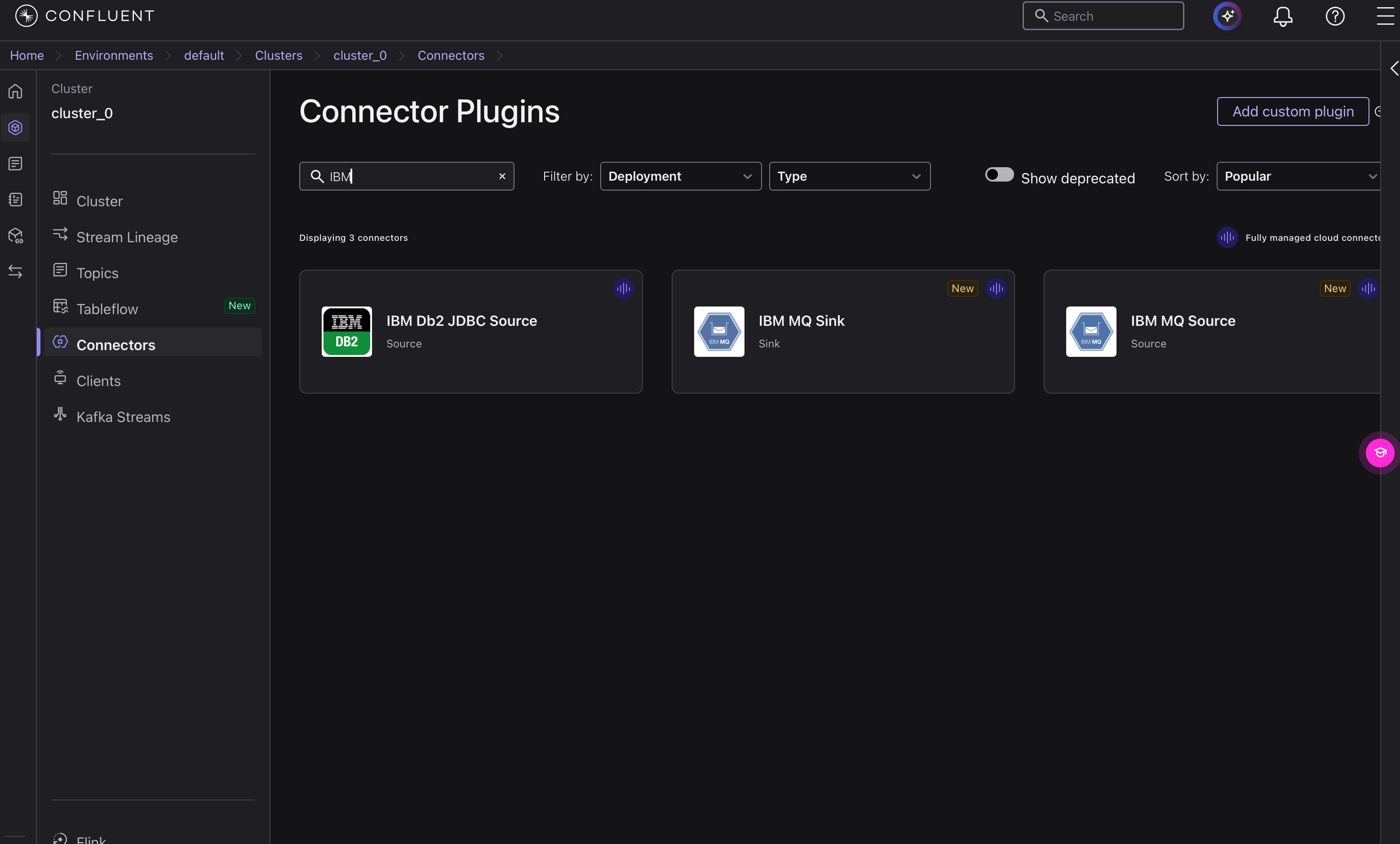
Task: Open the pink learning widget button
Action: [x=1379, y=453]
